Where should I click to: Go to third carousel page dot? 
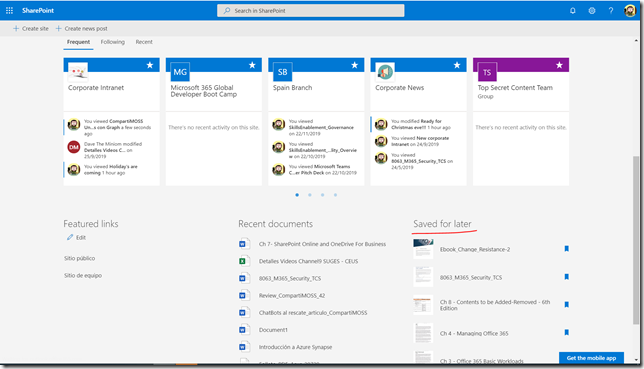[322, 195]
